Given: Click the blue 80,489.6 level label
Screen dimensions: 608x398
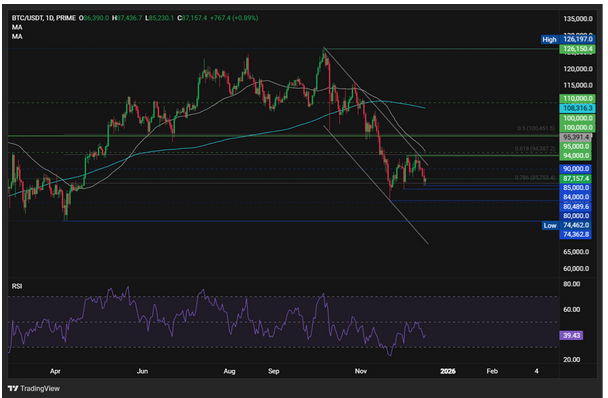Looking at the screenshot, I should 576,206.
